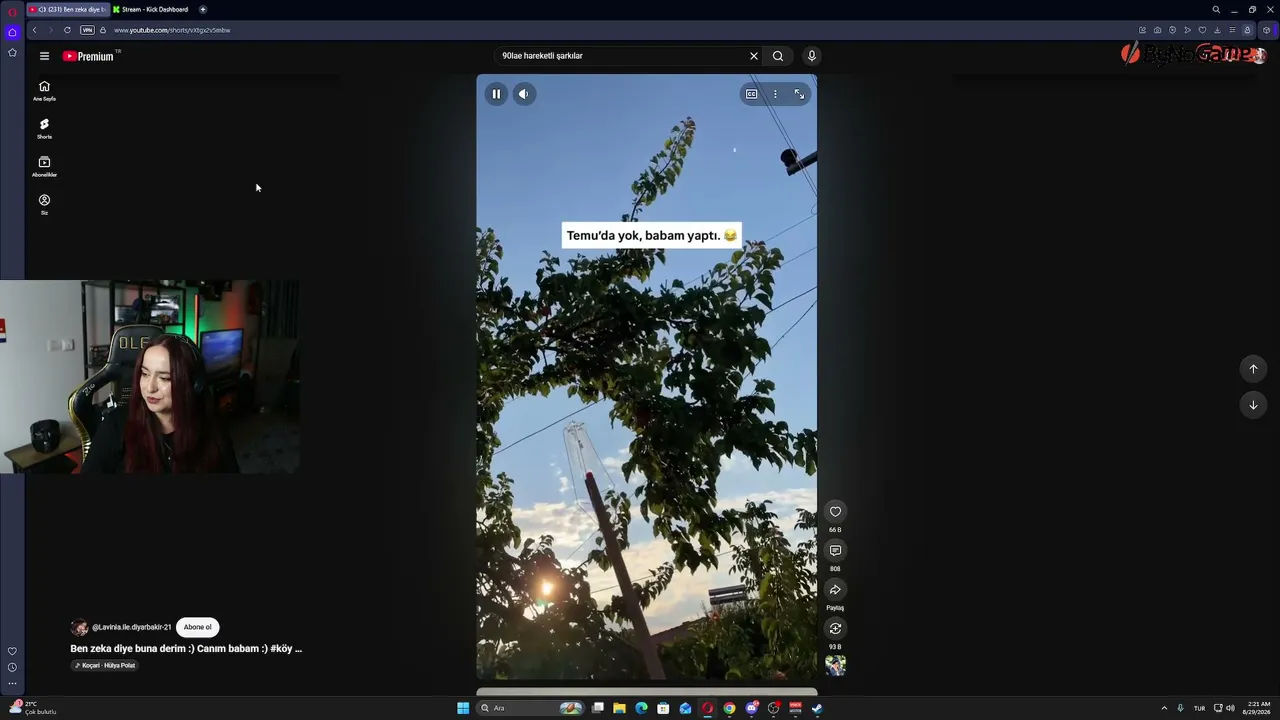Open the edit-note icon in the address bar
Screen dimensions: 1280x720
click(1142, 30)
